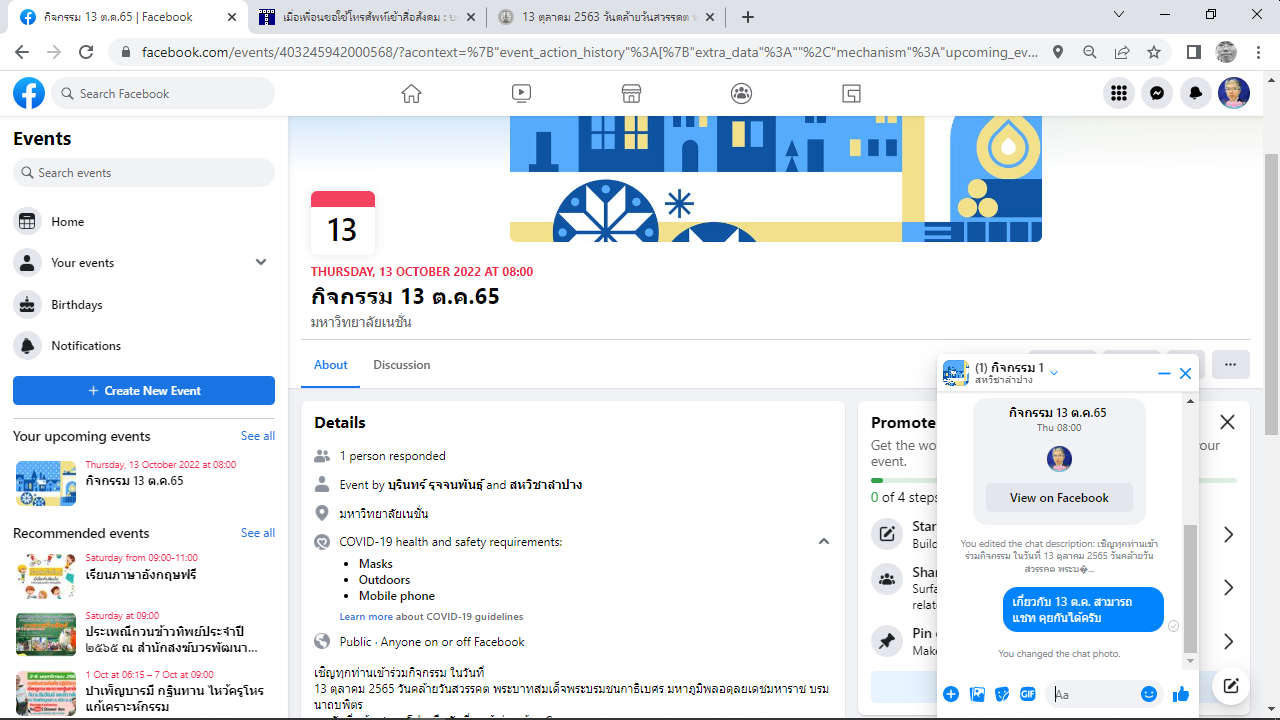Click See all for upcoming events
1280x720 pixels.
point(258,436)
